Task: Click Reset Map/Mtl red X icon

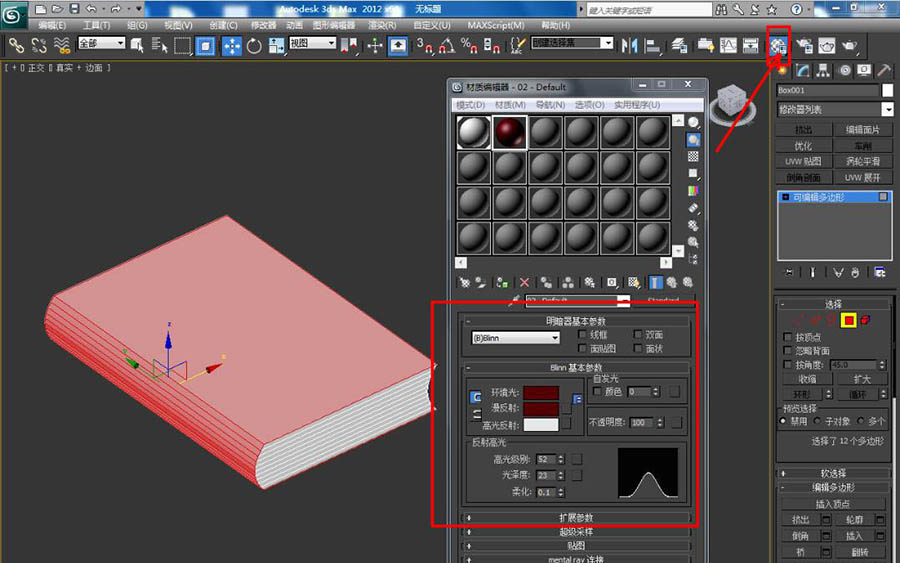Action: click(x=524, y=282)
